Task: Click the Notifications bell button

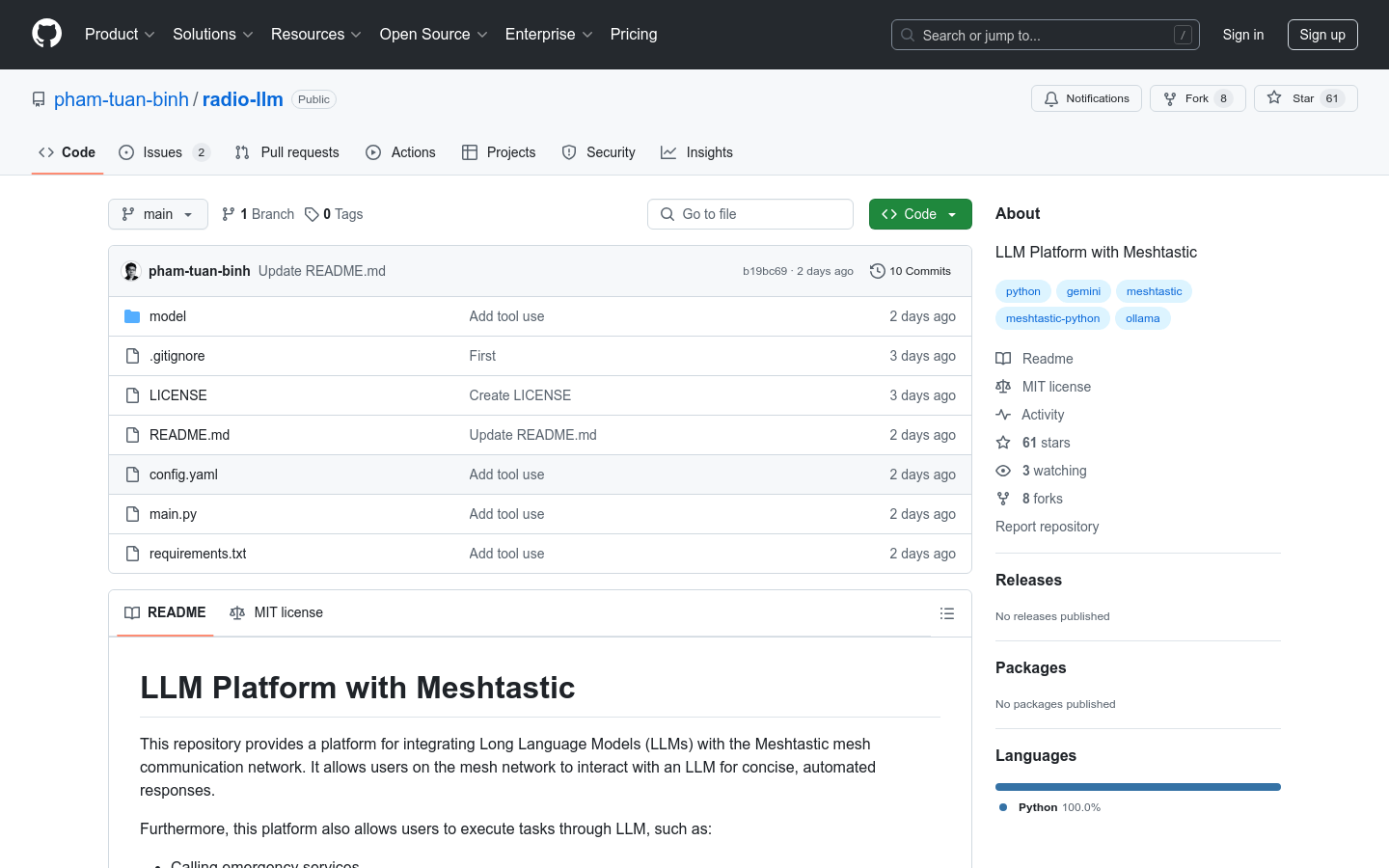Action: (x=1087, y=98)
